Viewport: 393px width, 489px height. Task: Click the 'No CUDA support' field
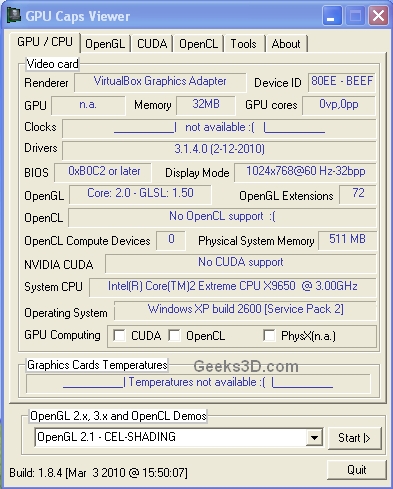[x=241, y=263]
